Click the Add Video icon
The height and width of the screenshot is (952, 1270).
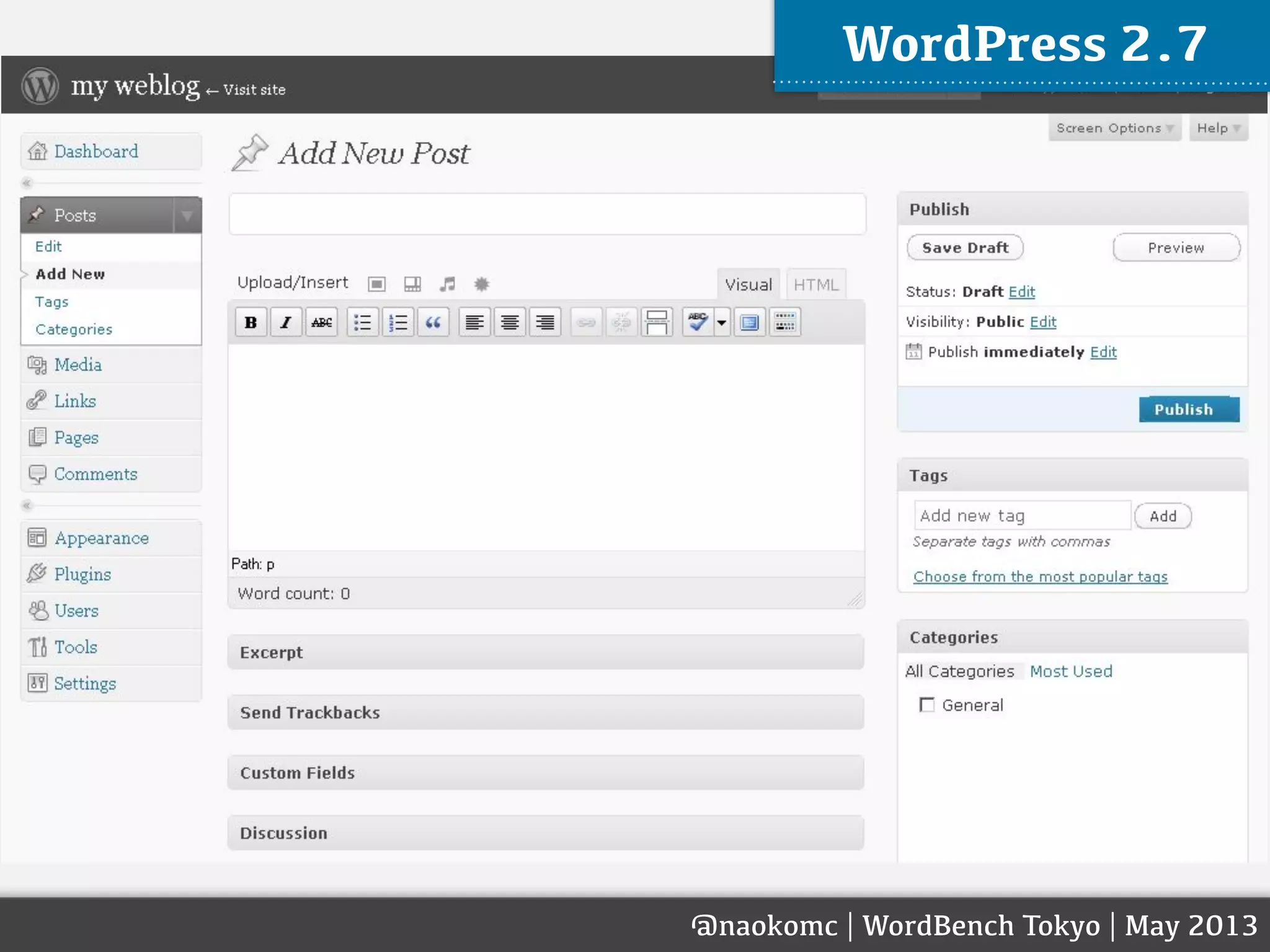[x=412, y=284]
